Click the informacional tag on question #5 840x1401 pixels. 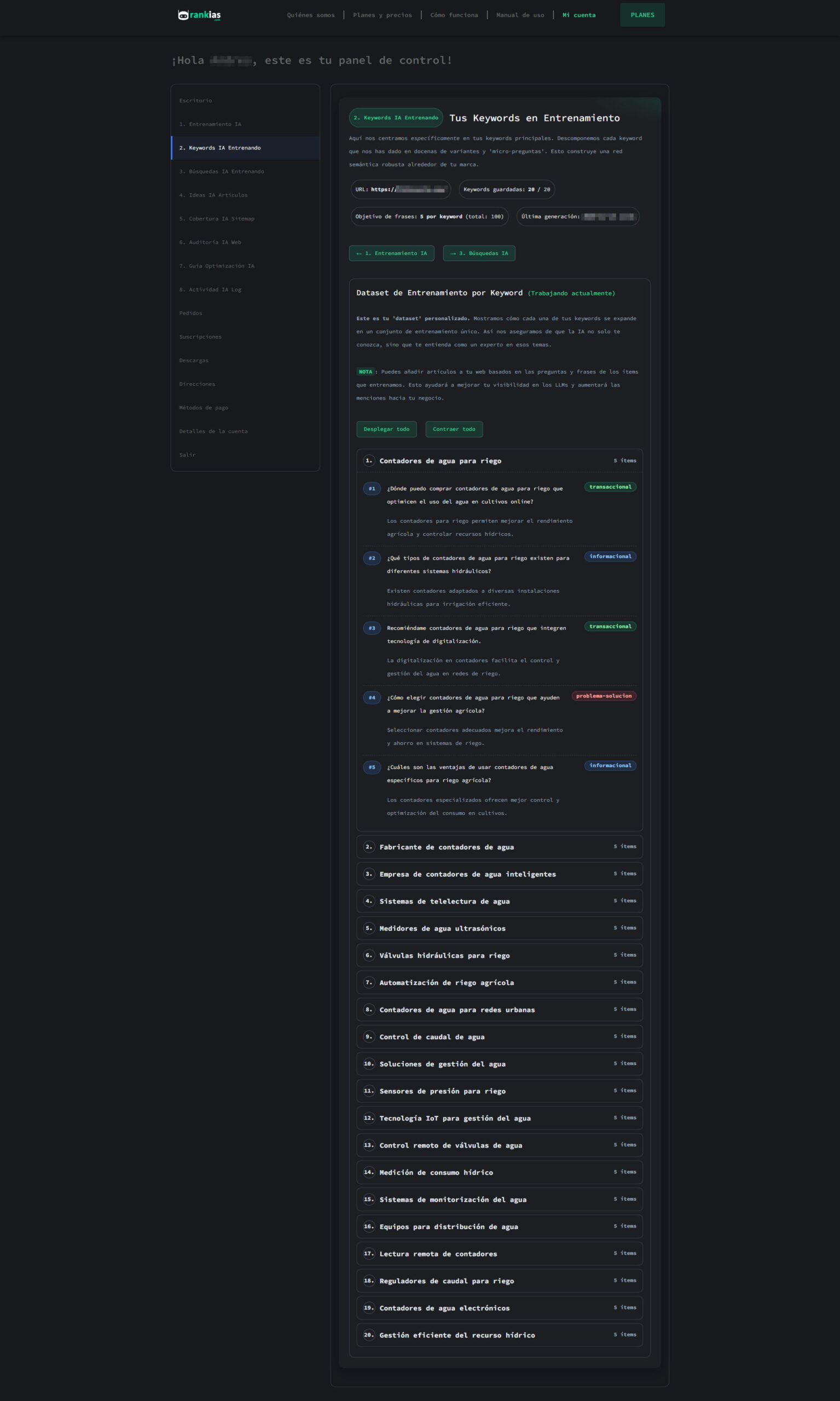(610, 765)
